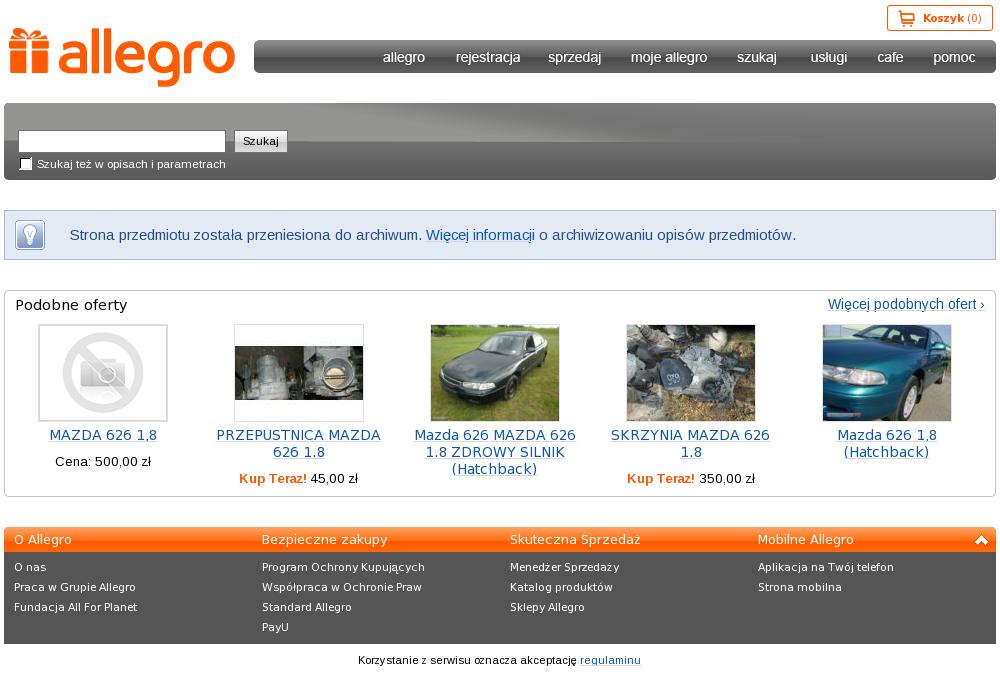Open the Koszyk shopping cart

[939, 18]
